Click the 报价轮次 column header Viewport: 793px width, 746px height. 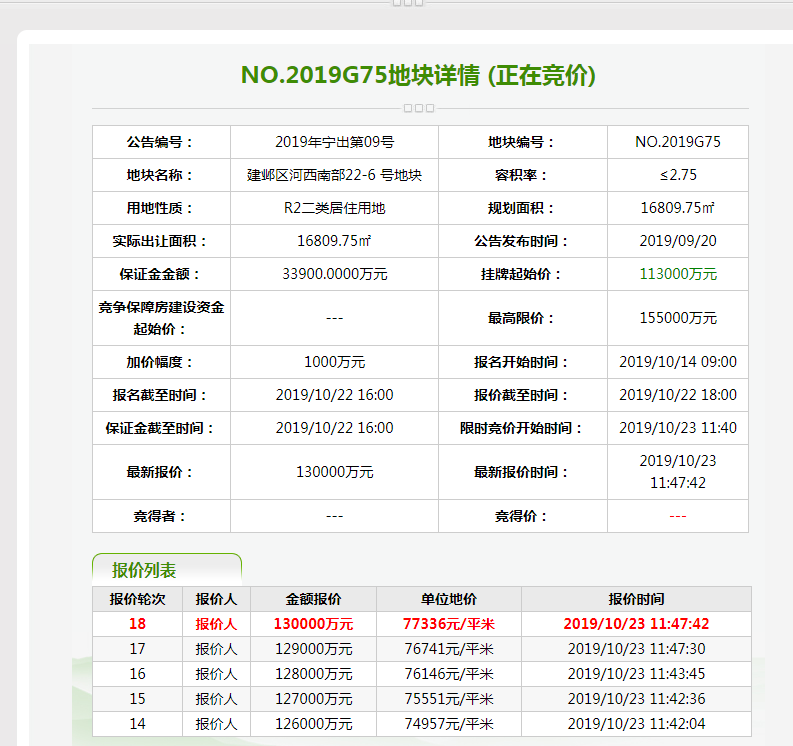[138, 599]
